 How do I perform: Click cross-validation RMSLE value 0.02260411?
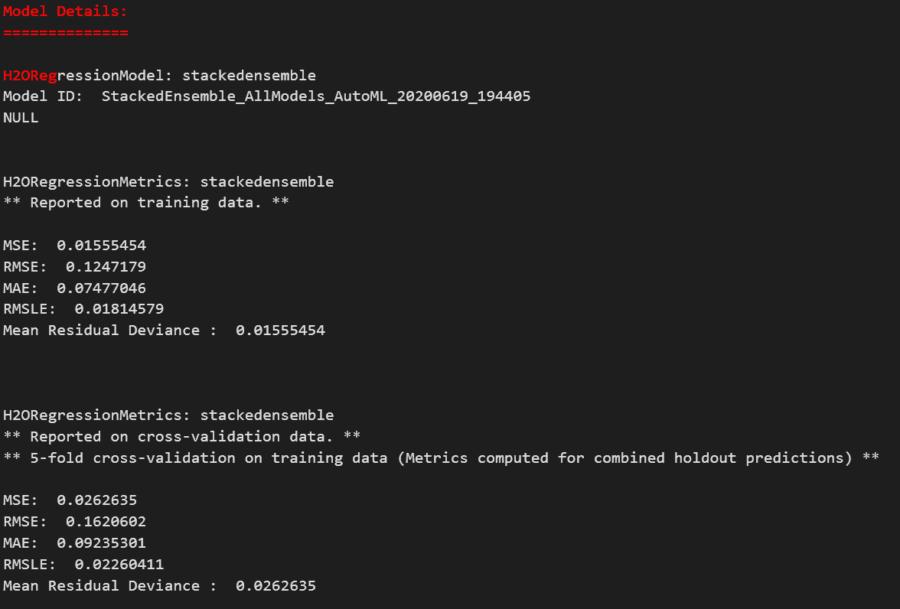click(x=119, y=564)
